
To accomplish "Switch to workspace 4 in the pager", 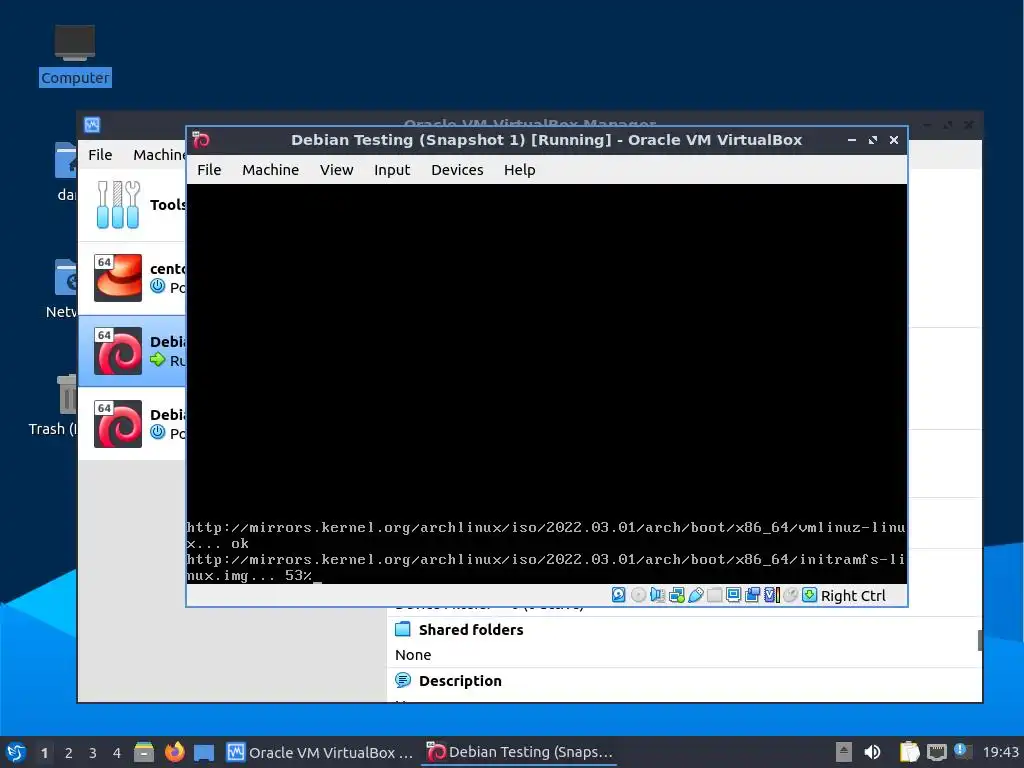I will (117, 753).
